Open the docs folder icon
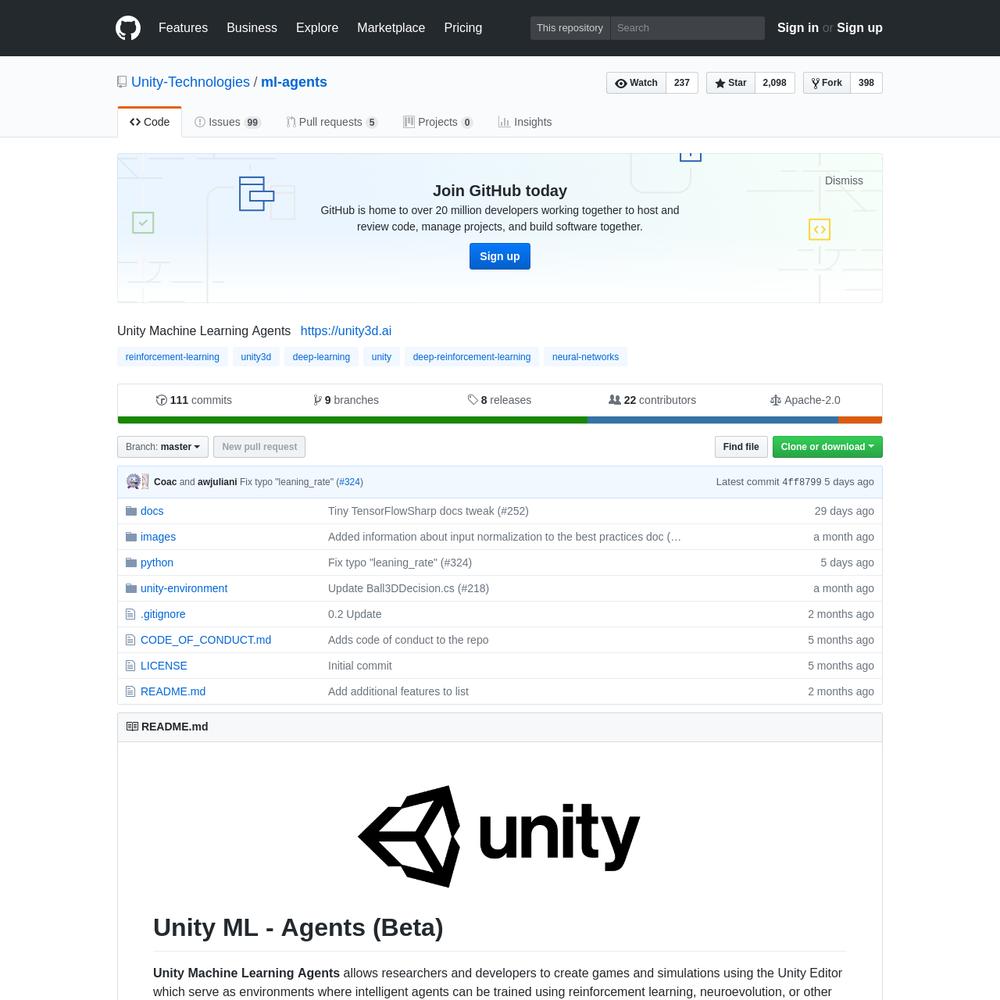 [131, 511]
